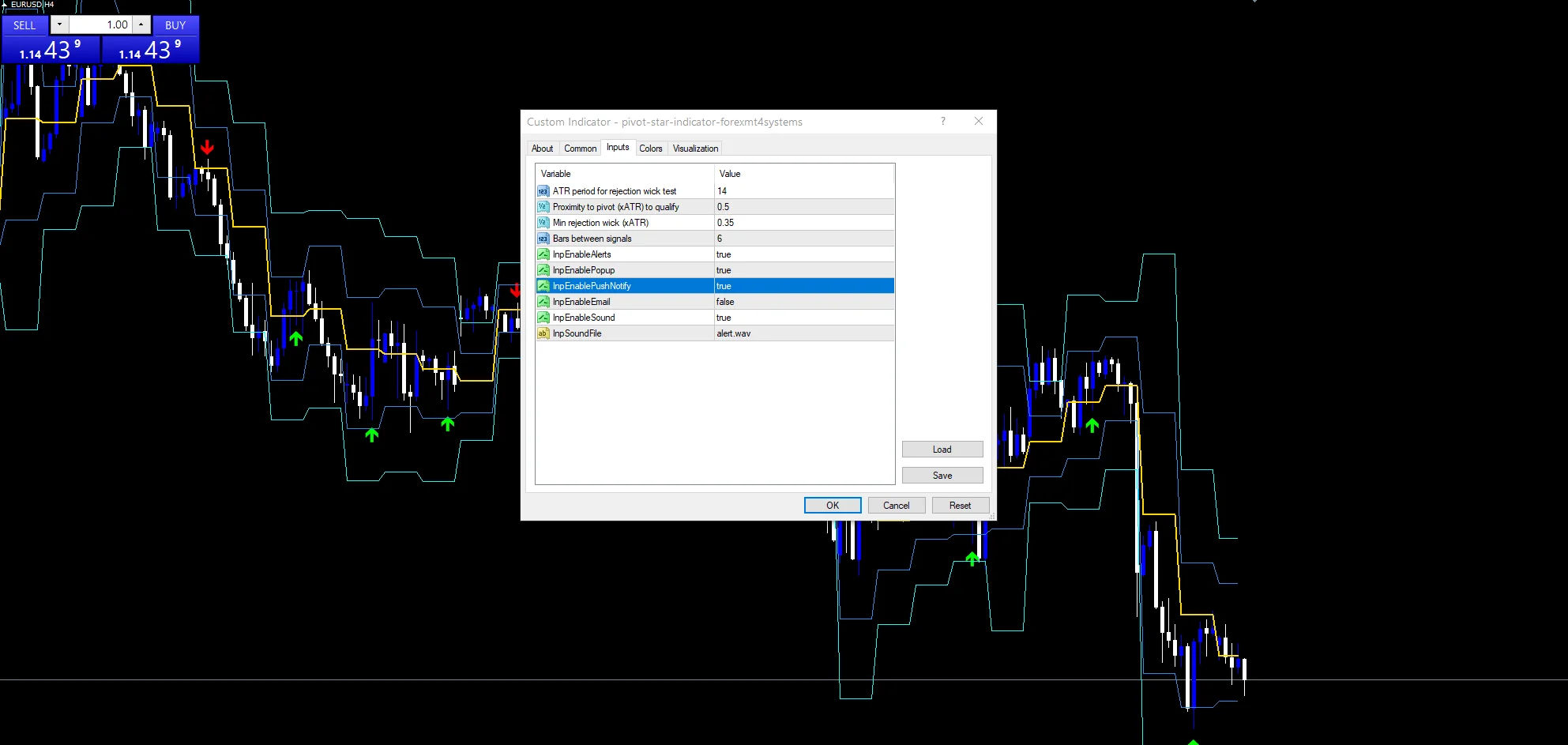Decrease lot volume with down arrow
Image resolution: width=1568 pixels, height=745 pixels.
[59, 24]
